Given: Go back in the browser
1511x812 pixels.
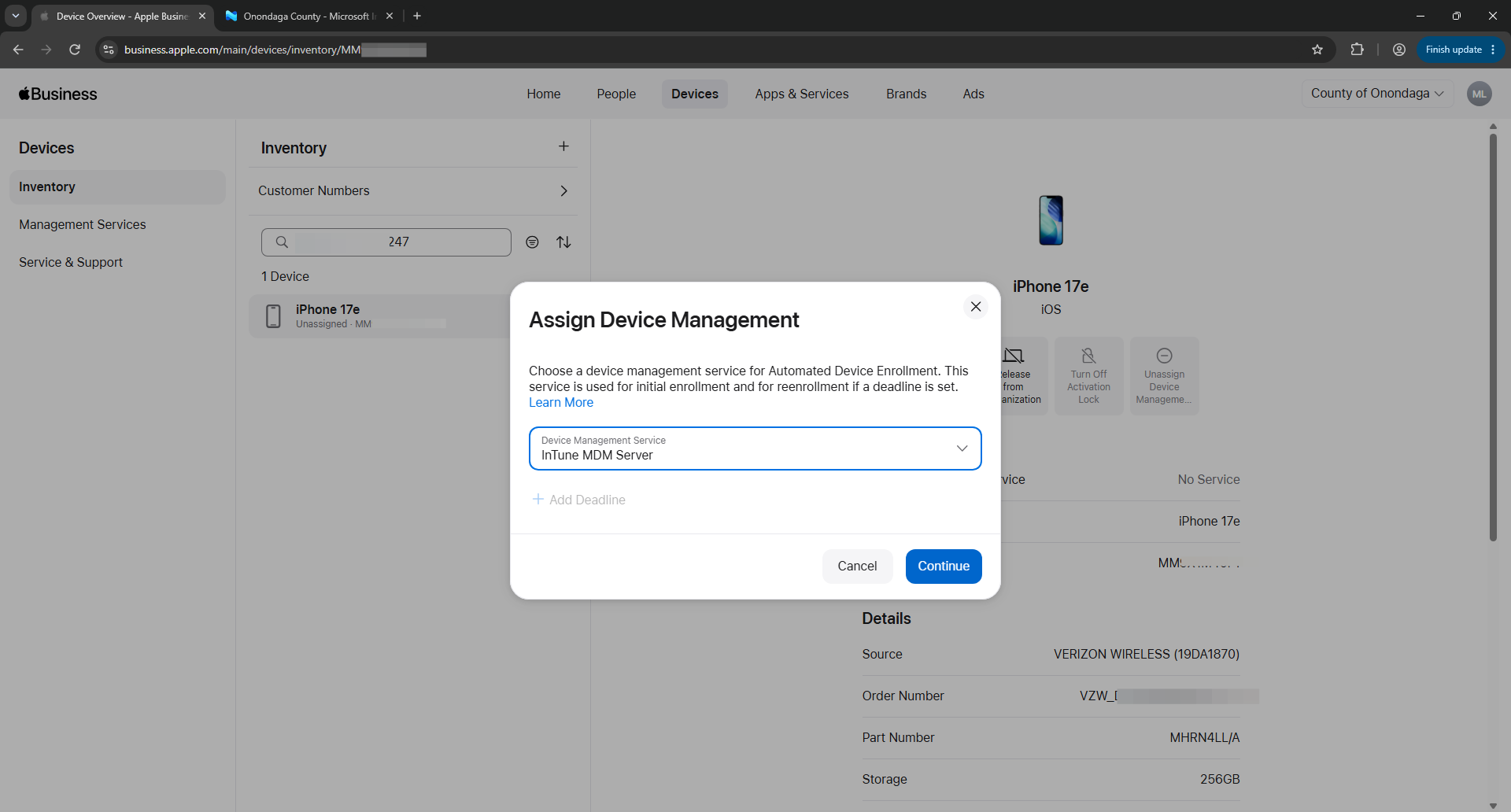Looking at the screenshot, I should click(18, 50).
